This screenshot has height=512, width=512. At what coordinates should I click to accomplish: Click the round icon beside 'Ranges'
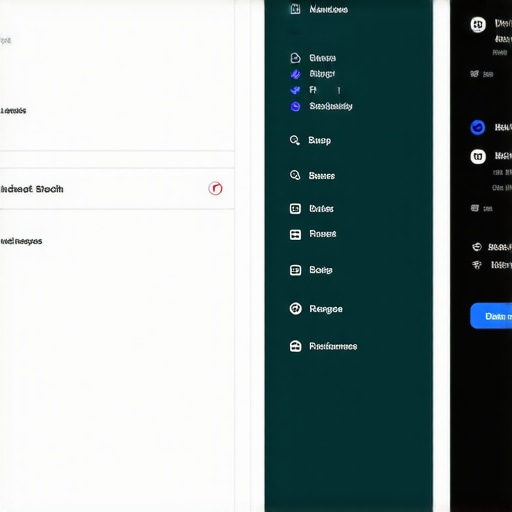coord(295,309)
